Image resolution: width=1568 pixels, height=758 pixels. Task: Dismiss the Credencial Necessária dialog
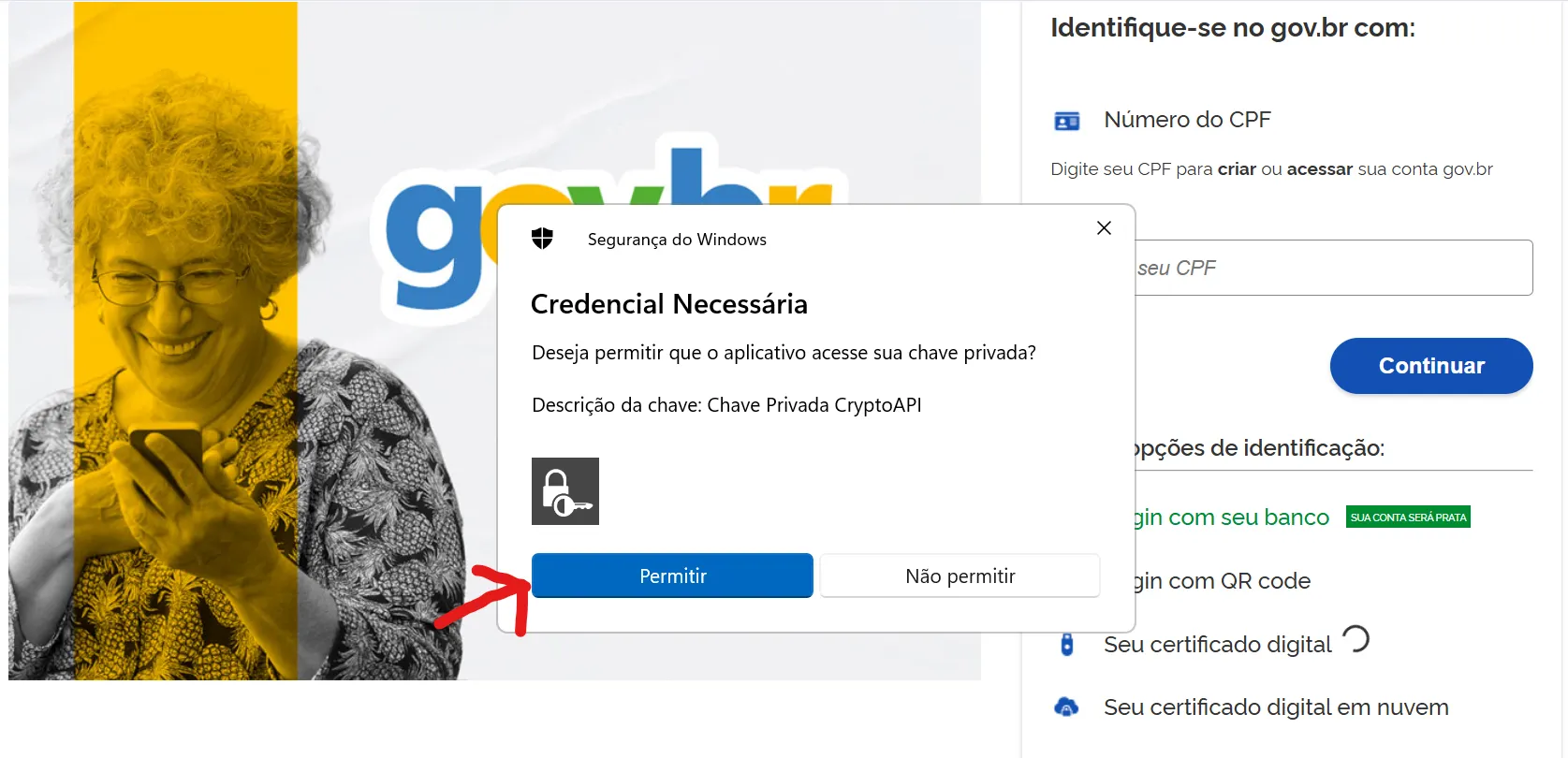pyautogui.click(x=1103, y=227)
